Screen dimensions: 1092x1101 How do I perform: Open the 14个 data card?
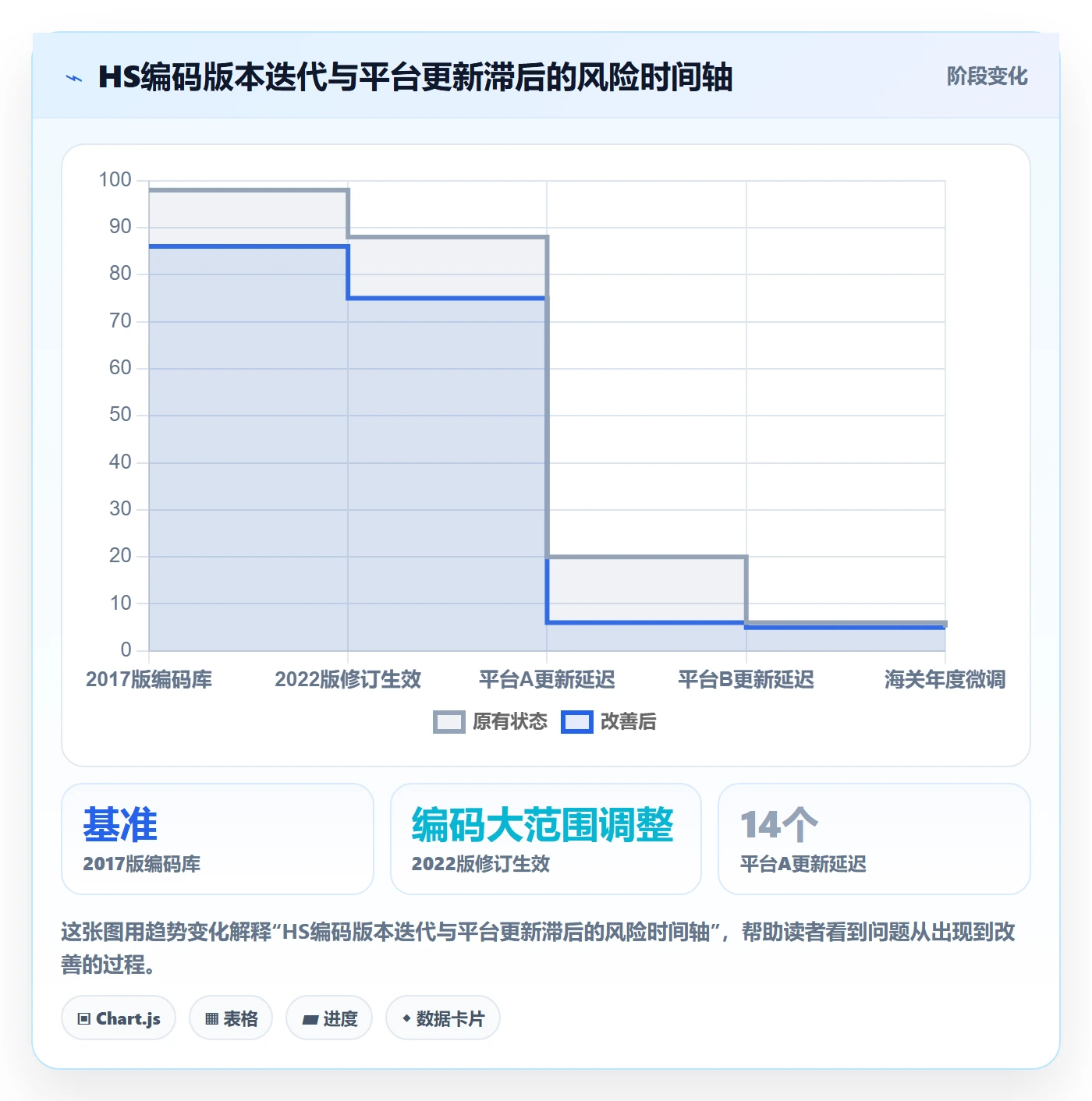coord(874,839)
